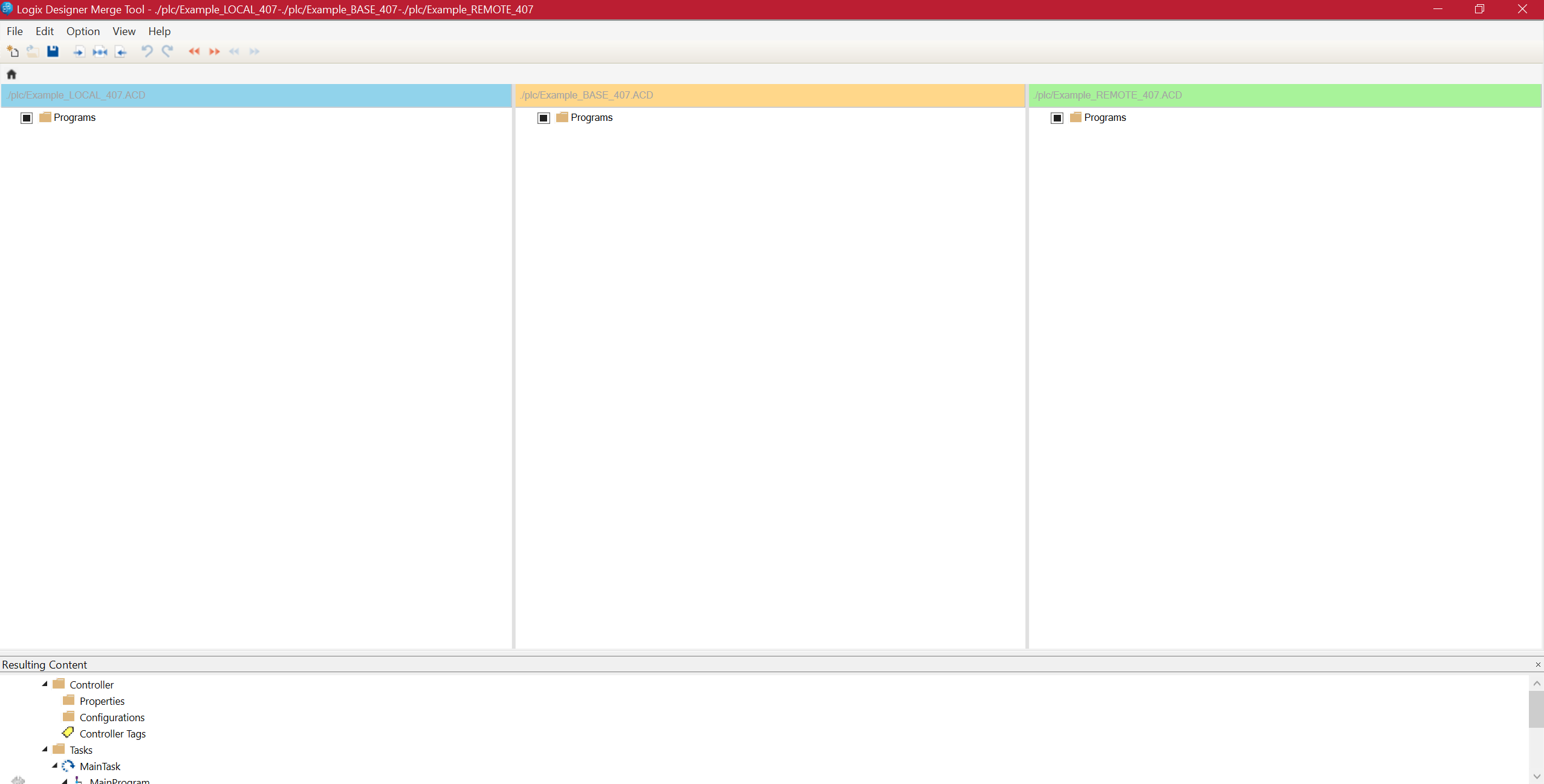1544x784 pixels.
Task: Collapse the Controller node in Resulting Content
Action: click(x=44, y=684)
